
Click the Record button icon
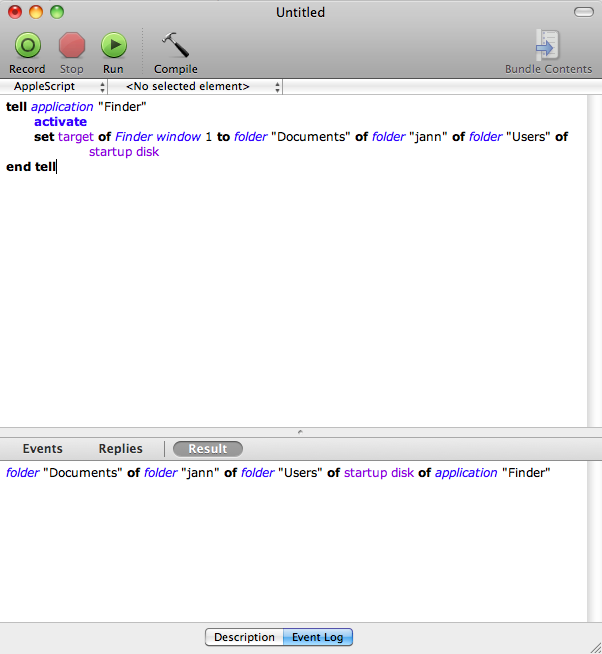click(x=27, y=45)
